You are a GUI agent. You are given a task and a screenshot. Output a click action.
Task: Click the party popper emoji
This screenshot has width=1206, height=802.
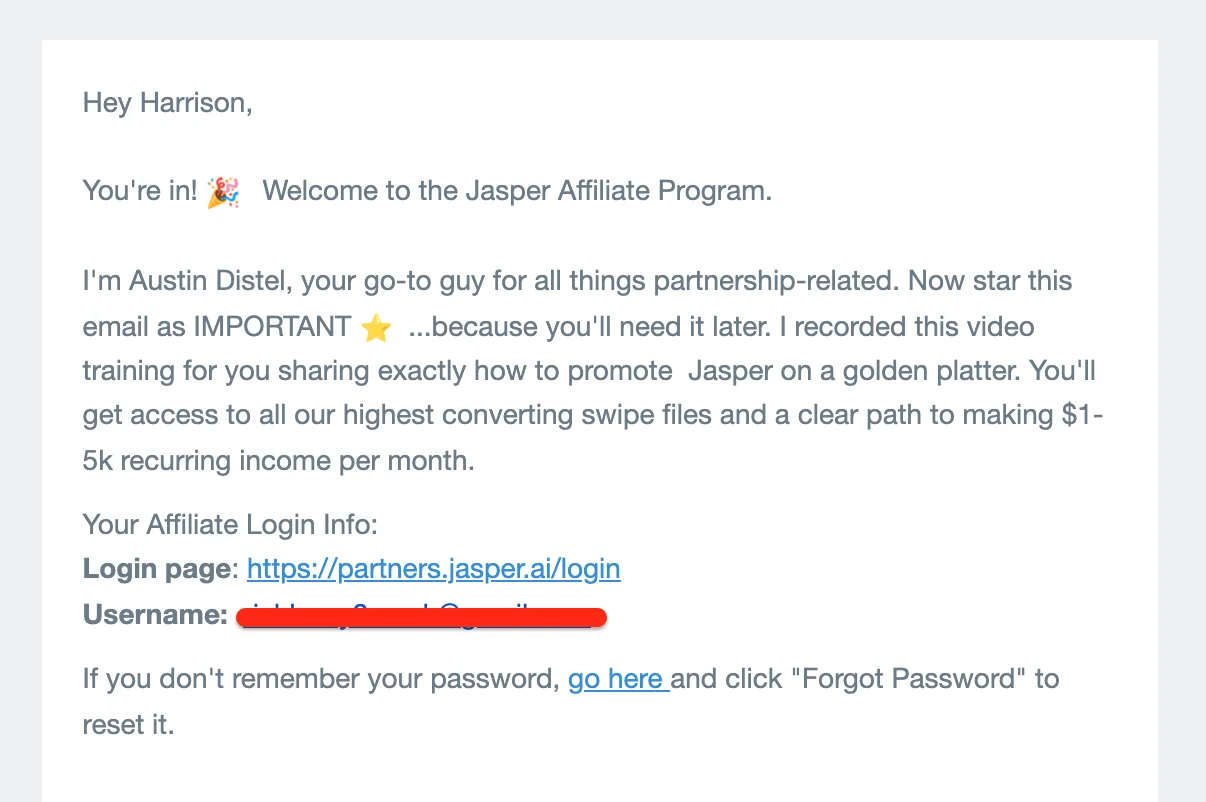(x=223, y=192)
